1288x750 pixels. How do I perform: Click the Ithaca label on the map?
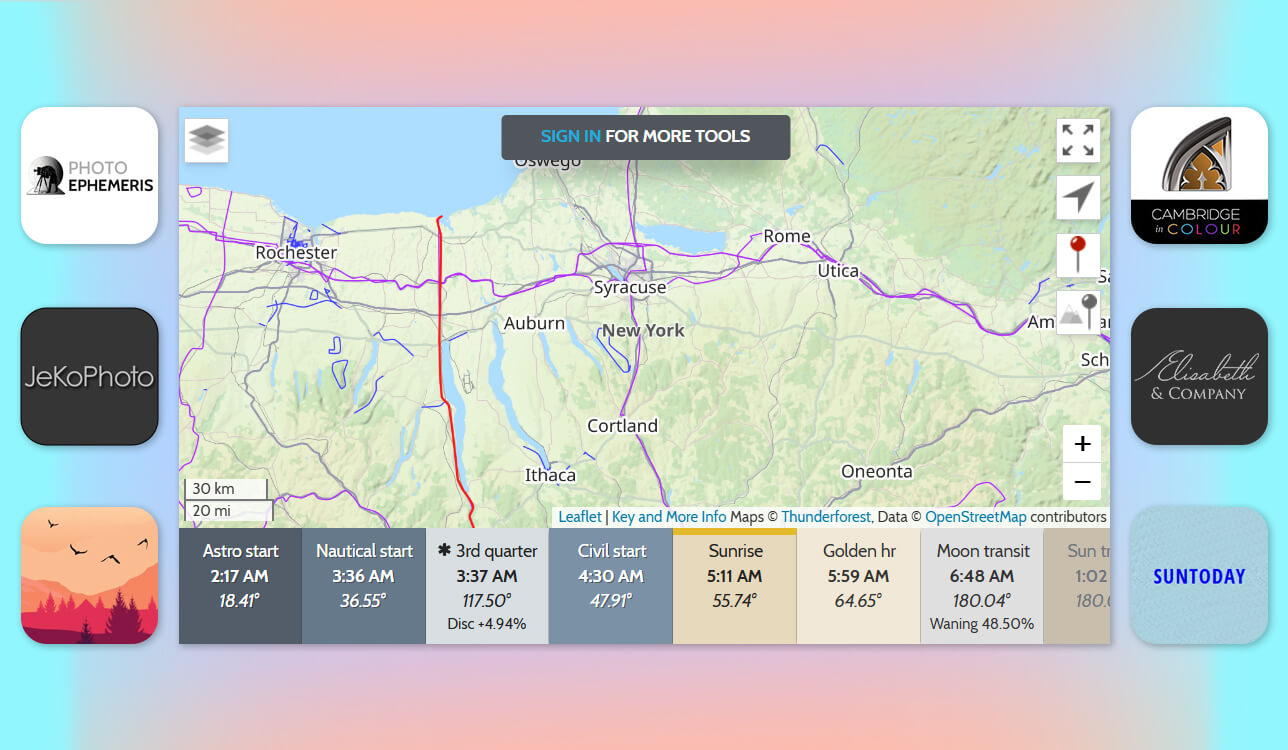coord(550,475)
